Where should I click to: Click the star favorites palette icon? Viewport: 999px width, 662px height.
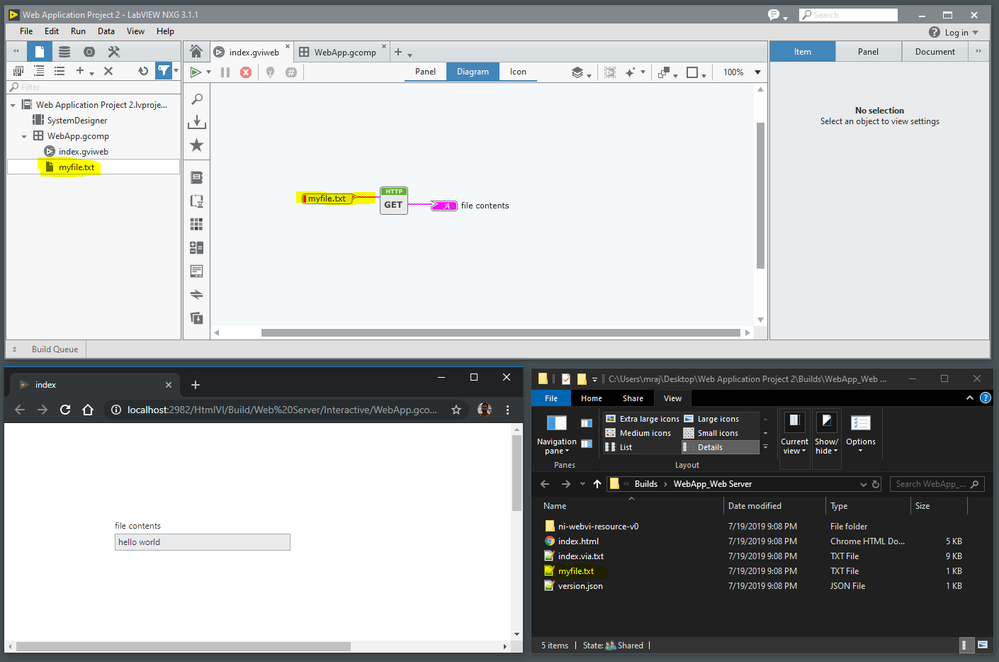pyautogui.click(x=197, y=145)
